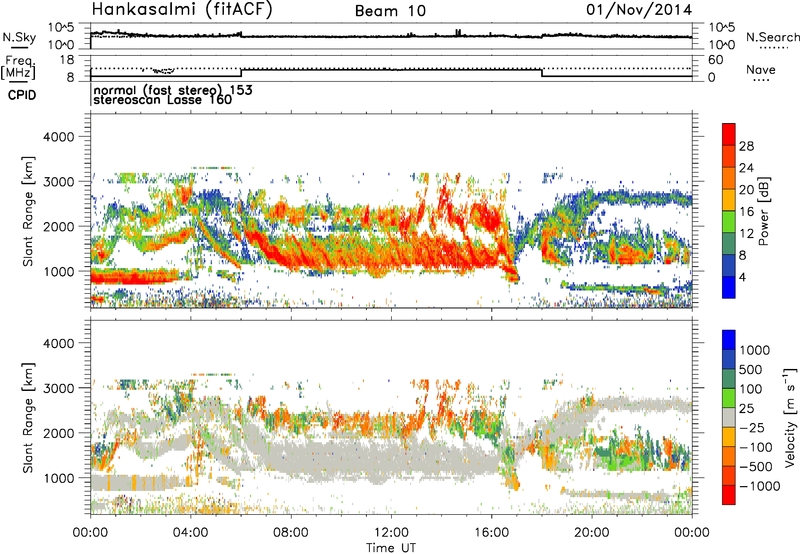Click the 28 label on power colorbar
This screenshot has width=800, height=554.
click(x=746, y=146)
